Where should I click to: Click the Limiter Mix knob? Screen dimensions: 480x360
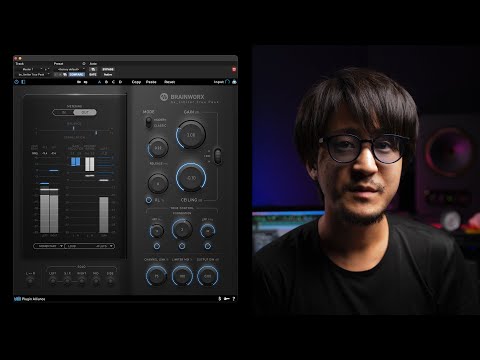[182, 276]
